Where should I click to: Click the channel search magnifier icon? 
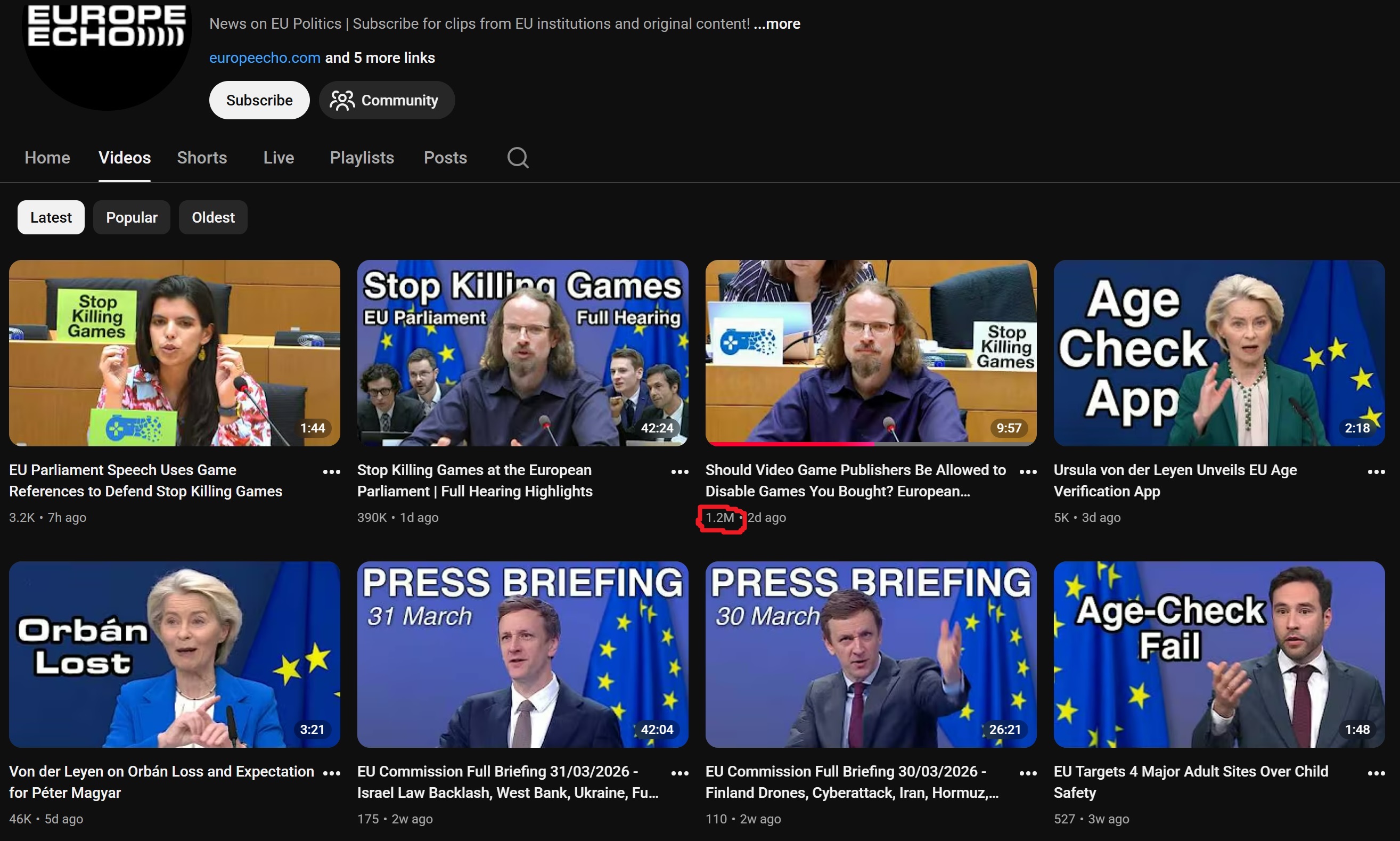pyautogui.click(x=517, y=158)
